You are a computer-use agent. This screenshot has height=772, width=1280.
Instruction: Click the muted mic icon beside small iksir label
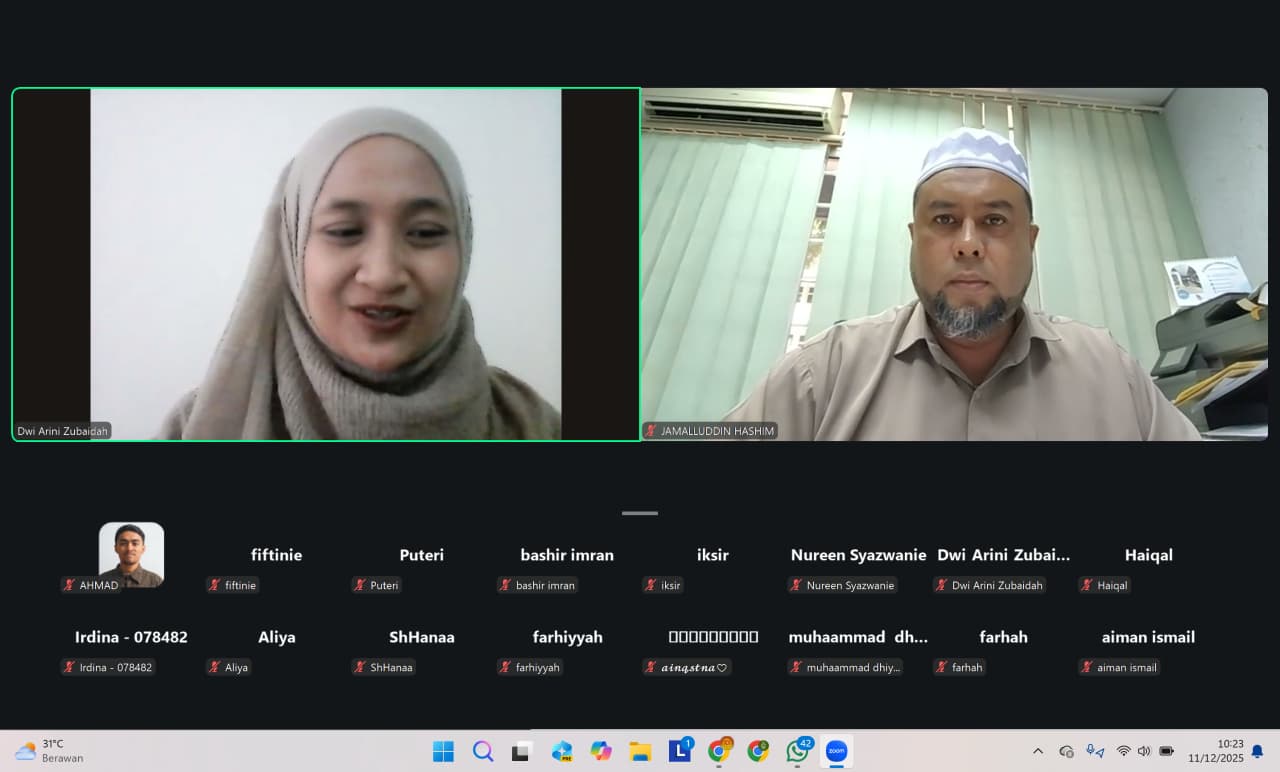[651, 585]
